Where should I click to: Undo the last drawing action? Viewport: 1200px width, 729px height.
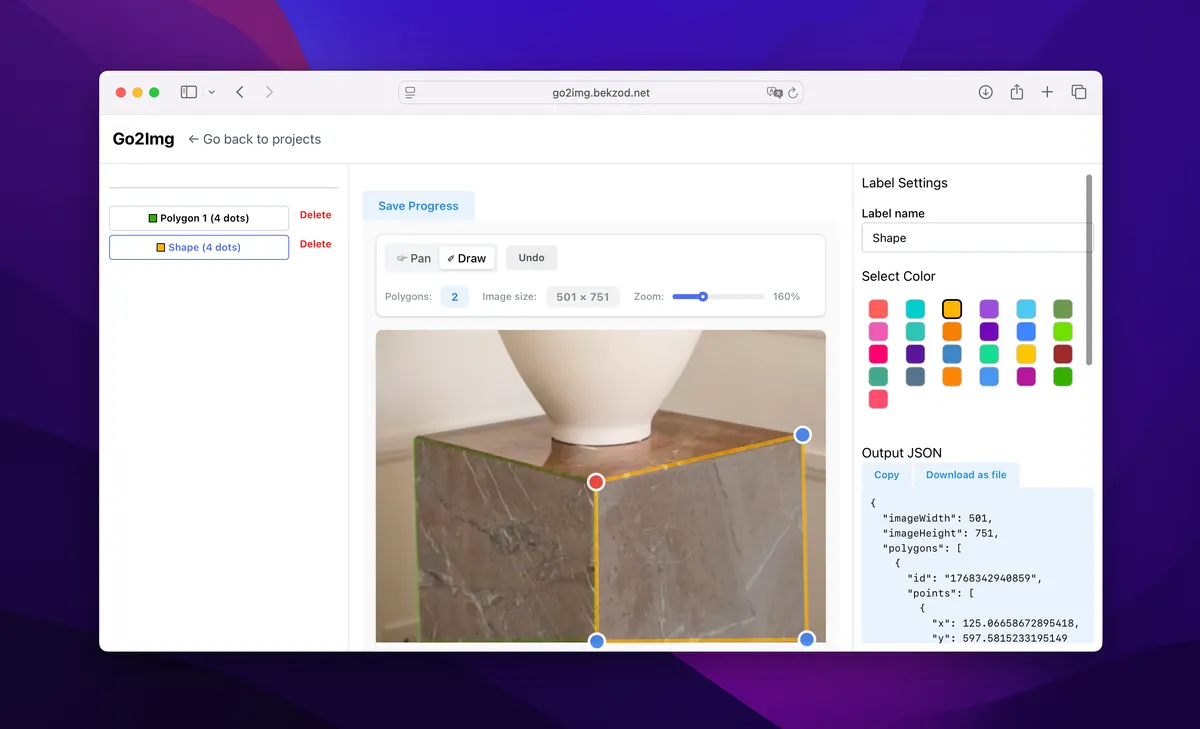(531, 258)
